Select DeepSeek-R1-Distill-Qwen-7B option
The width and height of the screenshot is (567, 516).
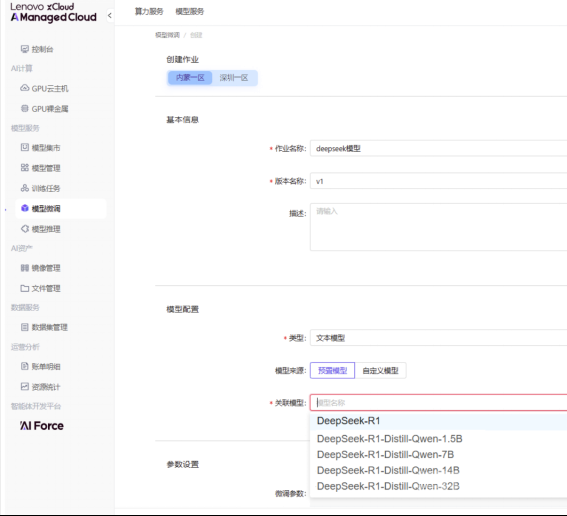pyautogui.click(x=438, y=455)
